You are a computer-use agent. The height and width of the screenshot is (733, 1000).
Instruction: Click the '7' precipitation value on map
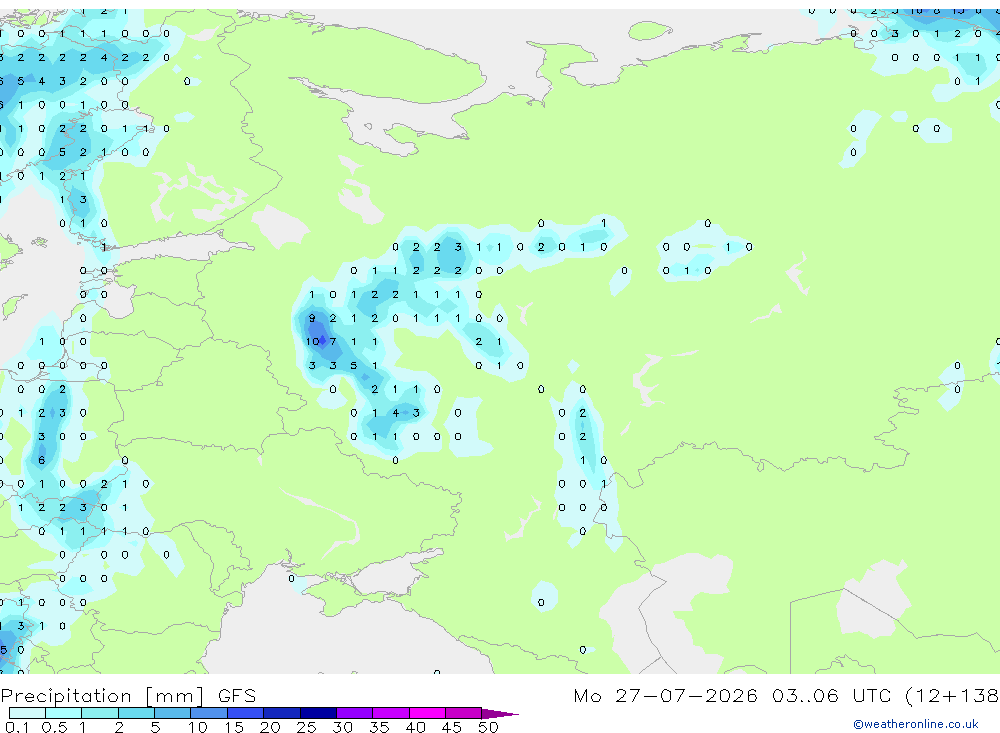(x=332, y=341)
